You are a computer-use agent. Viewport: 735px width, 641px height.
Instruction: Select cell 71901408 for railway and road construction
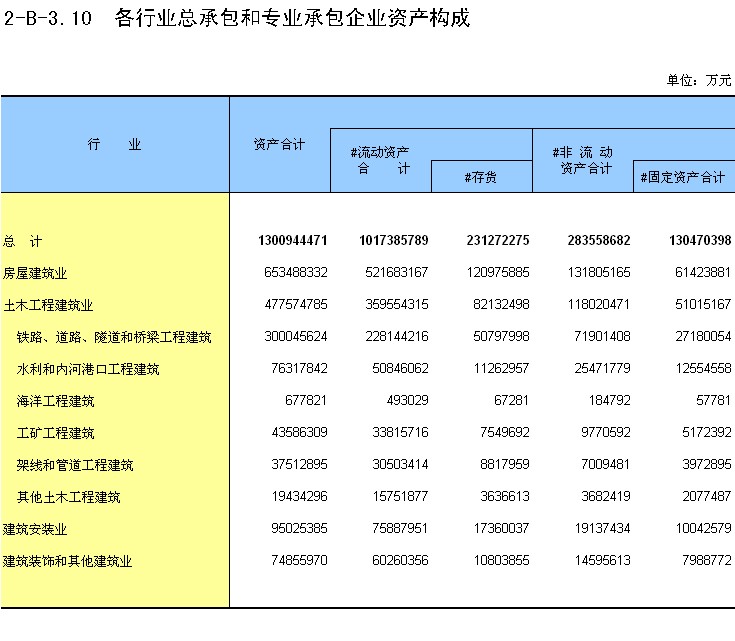(602, 336)
